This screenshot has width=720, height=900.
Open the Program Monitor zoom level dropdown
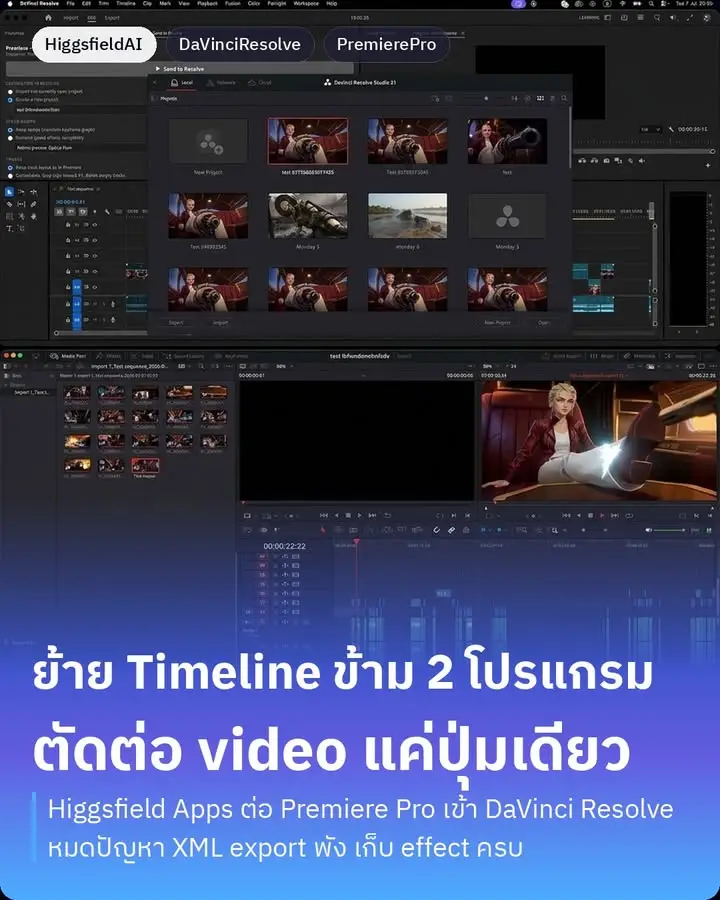pos(651,129)
